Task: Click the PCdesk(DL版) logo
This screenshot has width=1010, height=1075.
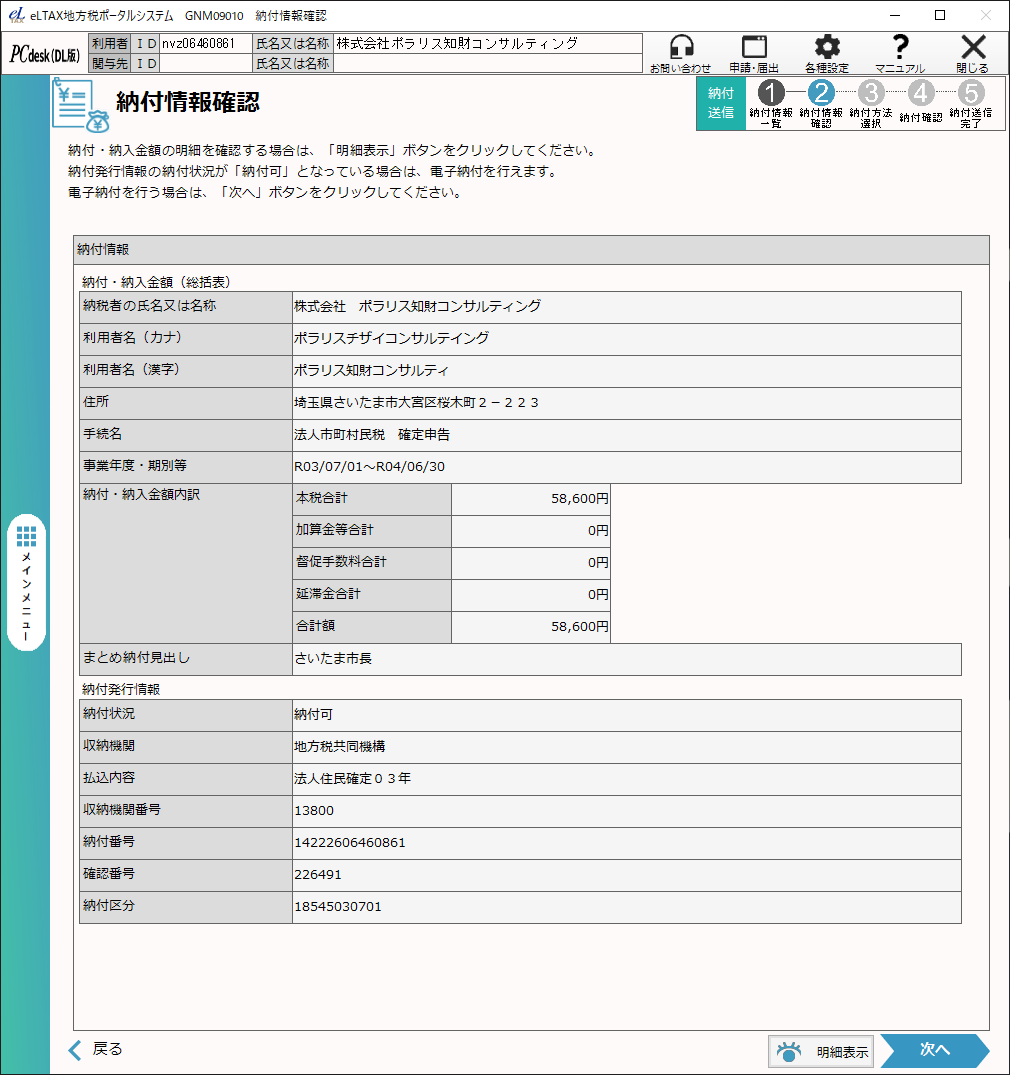Action: pos(45,54)
